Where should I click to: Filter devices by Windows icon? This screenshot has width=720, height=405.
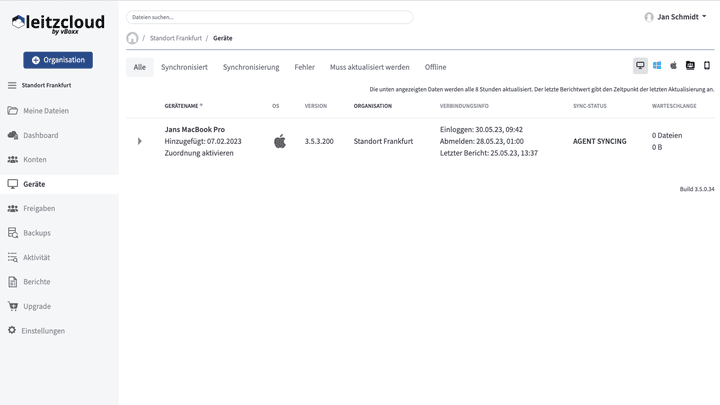[x=657, y=66]
